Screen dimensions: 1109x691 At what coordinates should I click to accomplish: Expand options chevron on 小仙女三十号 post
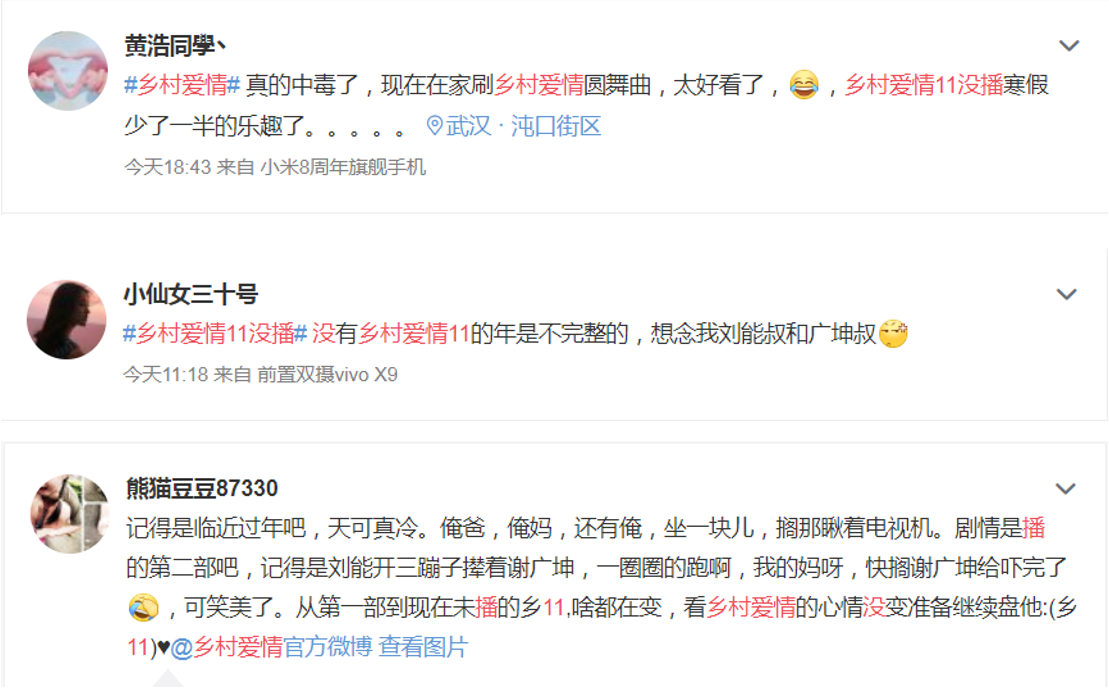tap(1067, 294)
